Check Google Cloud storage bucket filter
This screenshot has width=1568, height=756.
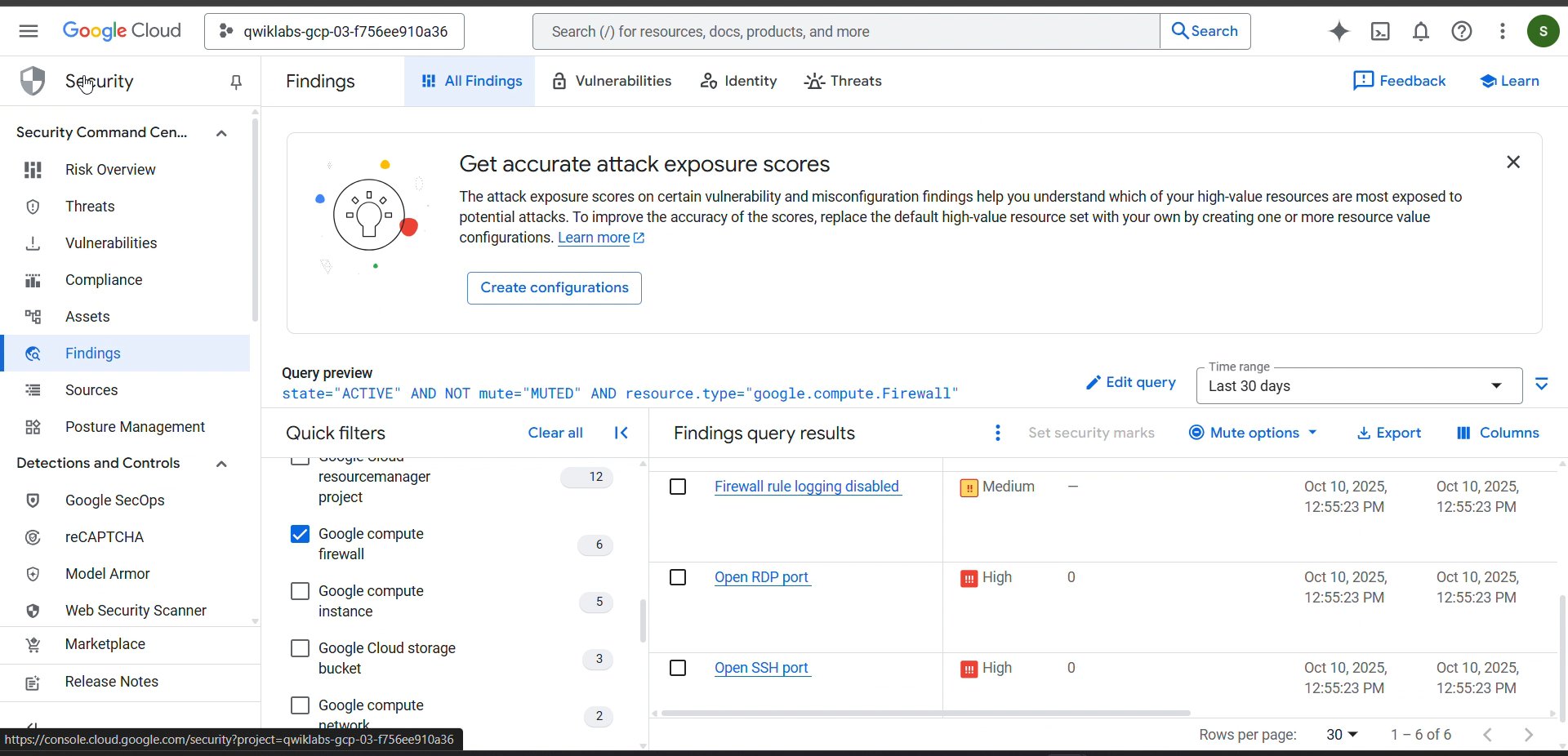click(300, 648)
